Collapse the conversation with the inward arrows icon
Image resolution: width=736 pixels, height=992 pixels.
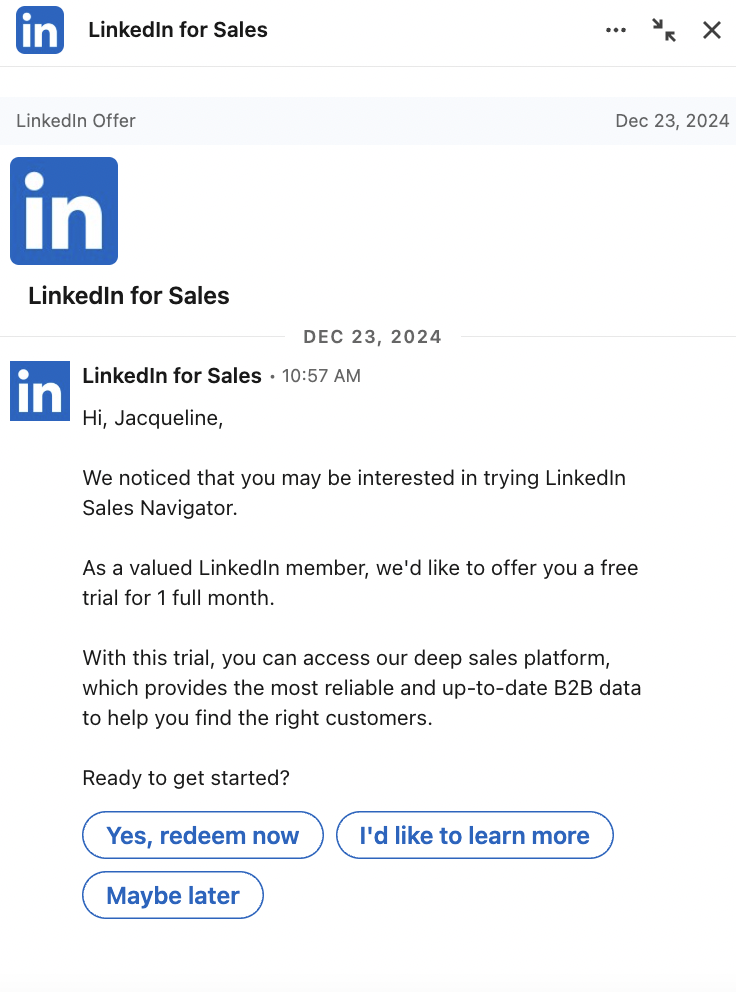(x=664, y=30)
